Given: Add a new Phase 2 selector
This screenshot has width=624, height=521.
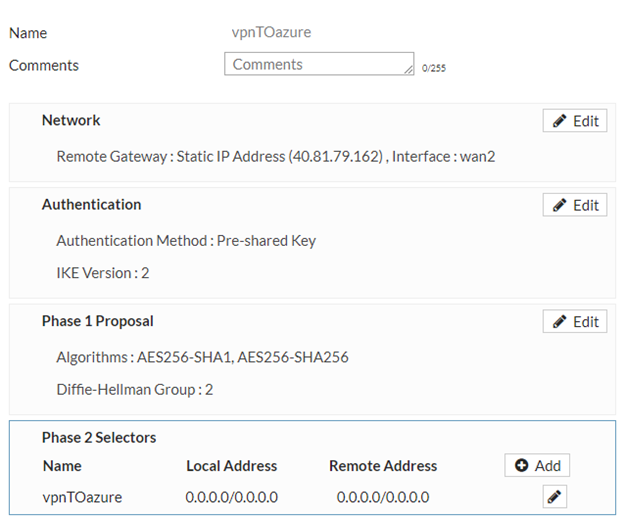Looking at the screenshot, I should coord(537,465).
